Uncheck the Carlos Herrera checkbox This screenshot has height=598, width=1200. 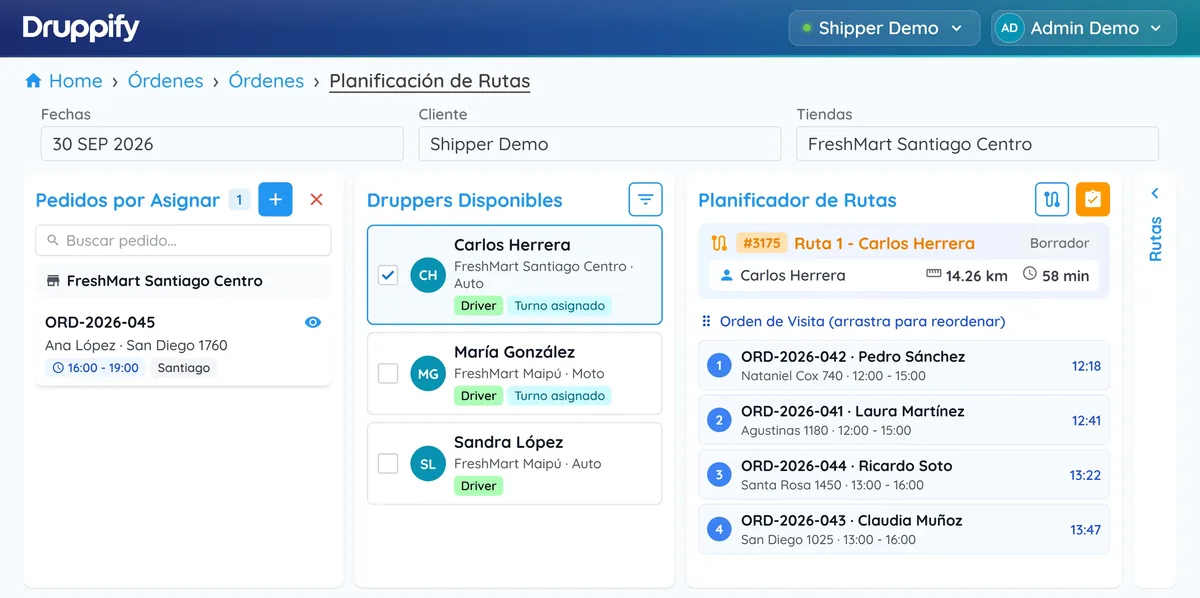(x=388, y=275)
